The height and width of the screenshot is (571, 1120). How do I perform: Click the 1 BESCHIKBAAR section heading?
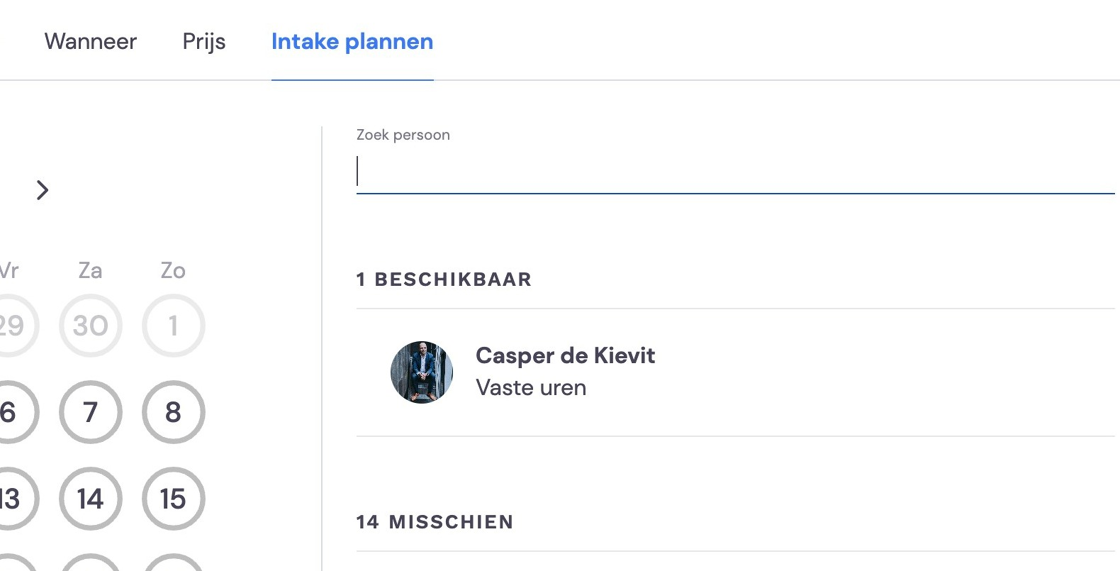coord(444,279)
